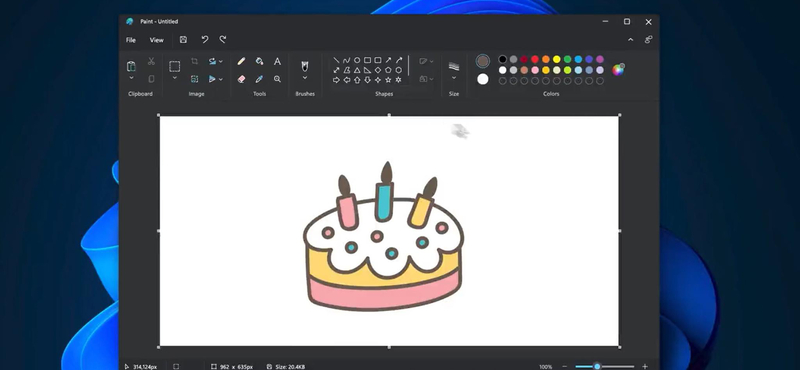Image resolution: width=800 pixels, height=370 pixels.
Task: Click the zoom in plus button
Action: click(x=645, y=366)
